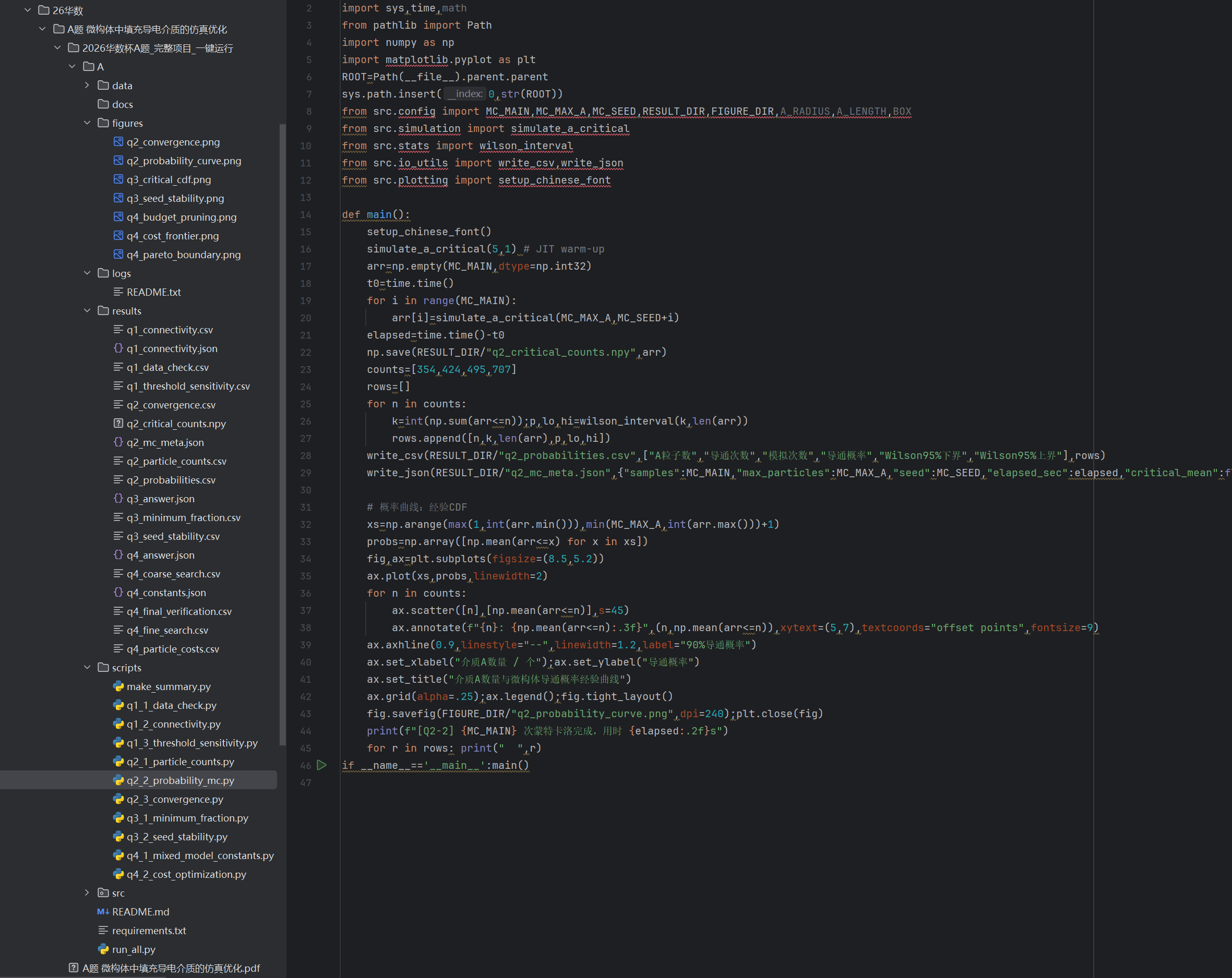Open q1_3_threshold_sensitivity.py
Image resolution: width=1232 pixels, height=978 pixels.
tap(192, 743)
